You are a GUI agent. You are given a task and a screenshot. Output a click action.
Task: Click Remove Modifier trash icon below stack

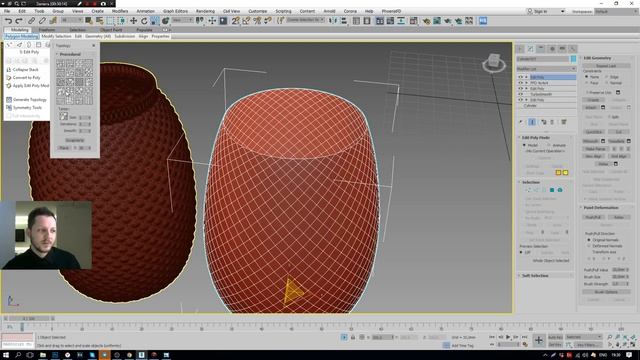point(552,122)
